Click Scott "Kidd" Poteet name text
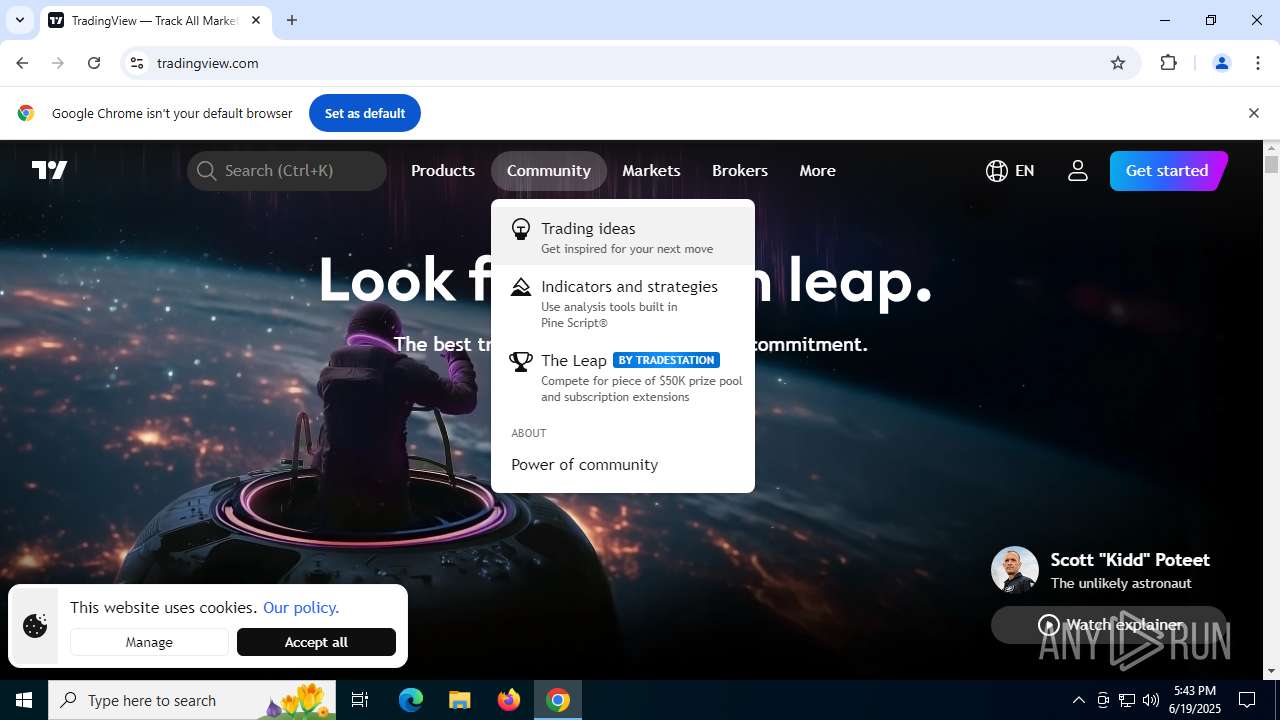This screenshot has width=1280, height=720. 1130,560
